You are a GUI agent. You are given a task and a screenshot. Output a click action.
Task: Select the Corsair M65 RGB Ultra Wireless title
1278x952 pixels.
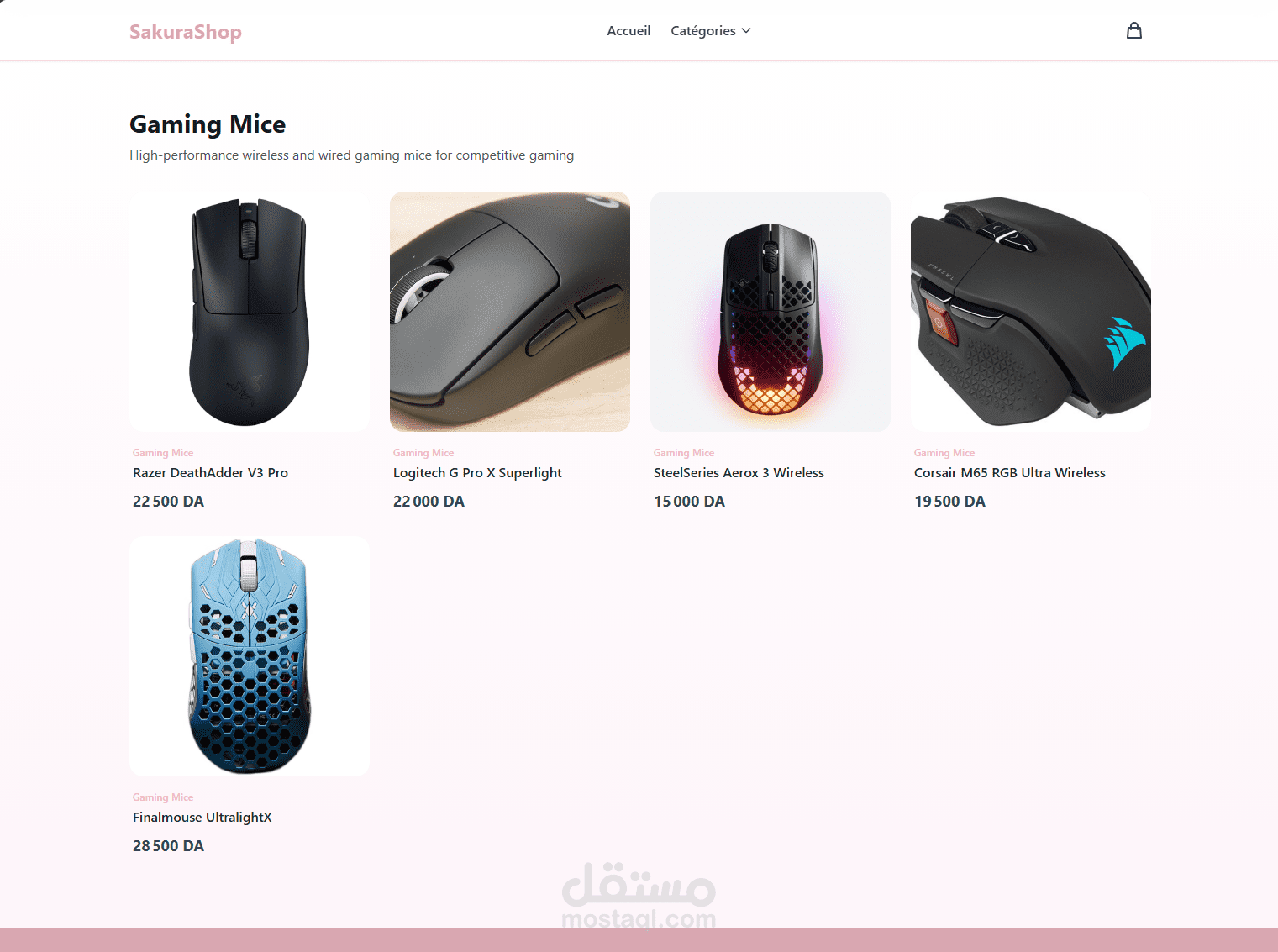point(1010,473)
